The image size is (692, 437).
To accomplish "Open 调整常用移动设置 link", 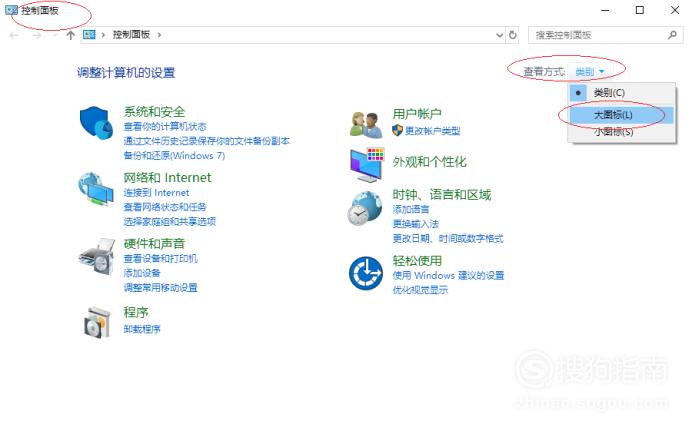I will pos(161,287).
